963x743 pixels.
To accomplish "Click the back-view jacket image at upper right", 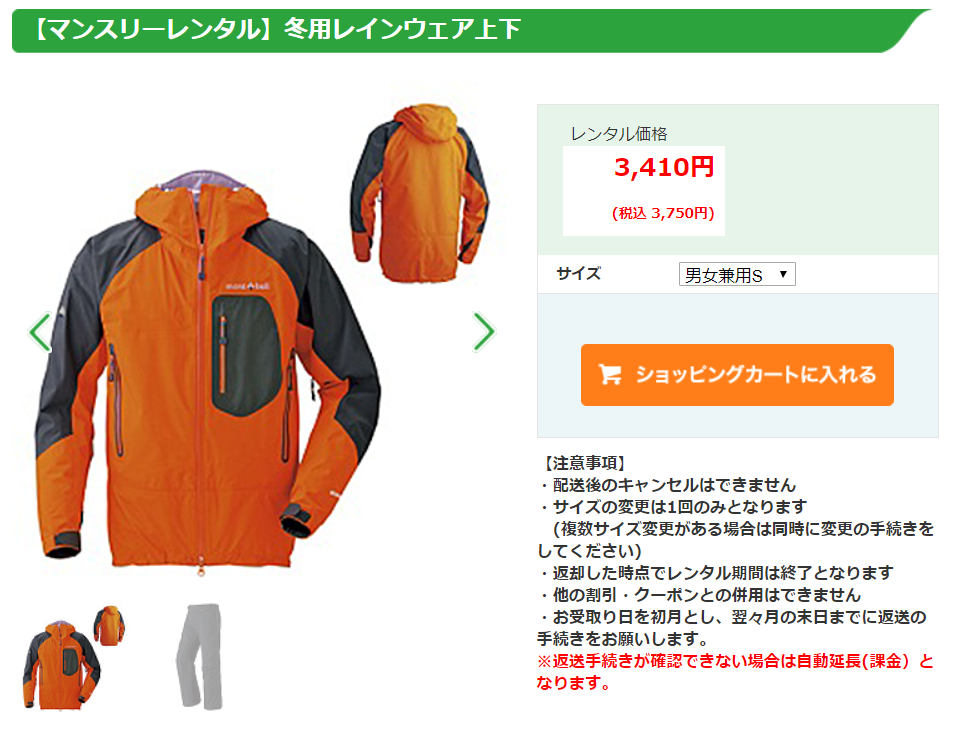I will point(419,194).
